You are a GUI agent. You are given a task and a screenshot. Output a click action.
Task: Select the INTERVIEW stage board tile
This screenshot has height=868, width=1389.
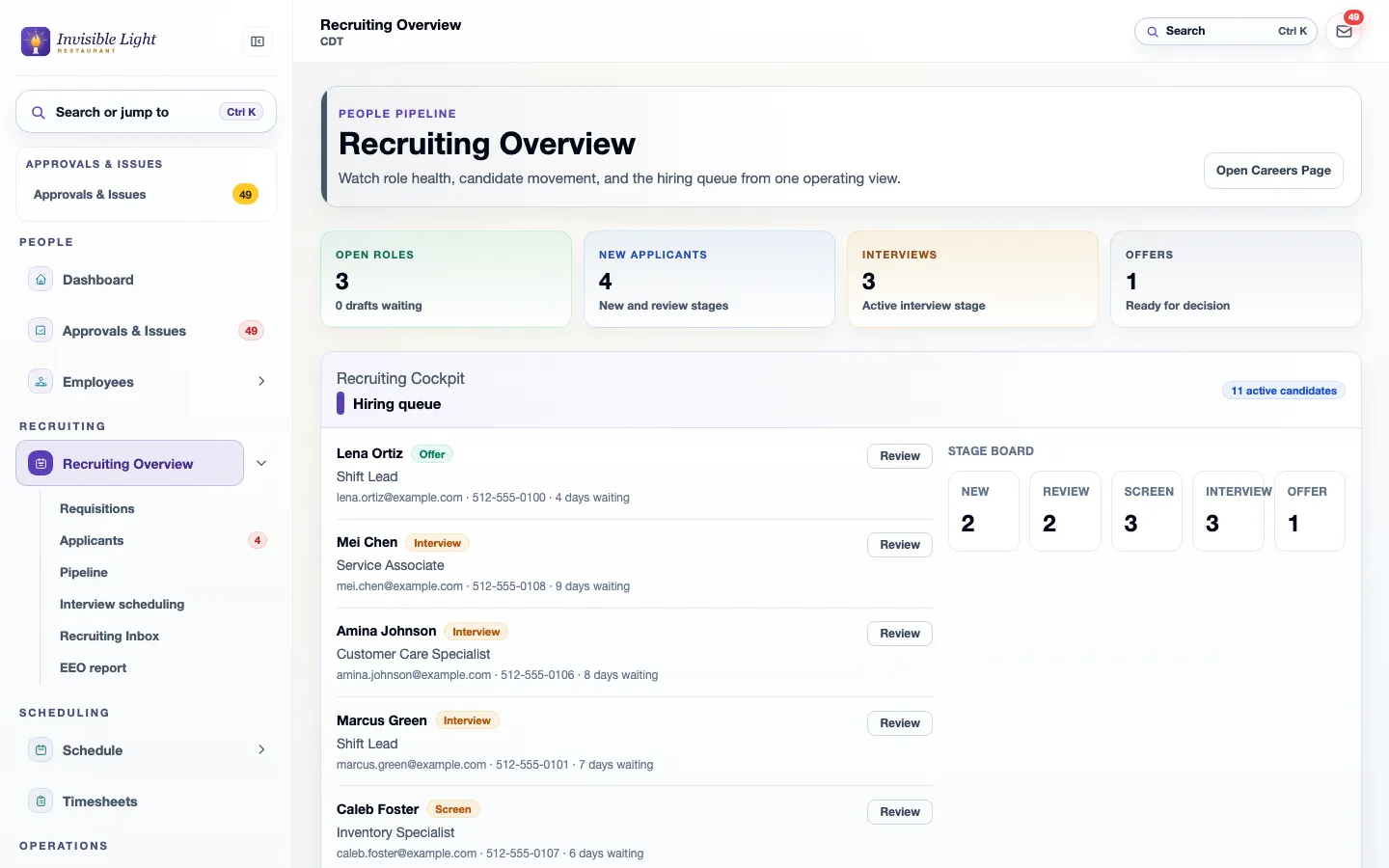[1228, 511]
